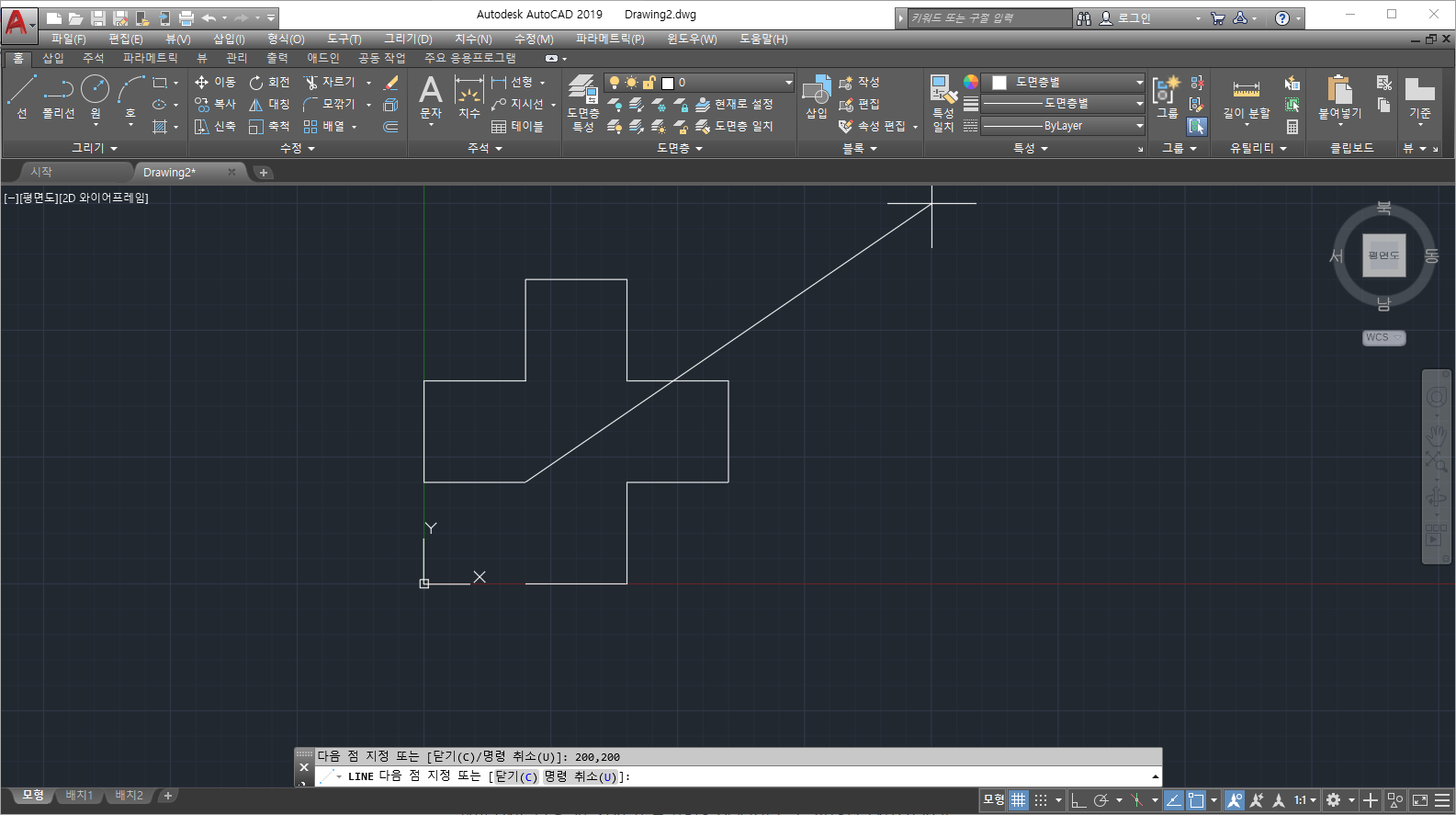1456x815 pixels.
Task: Choose the Array (배열) command
Action: point(323,126)
